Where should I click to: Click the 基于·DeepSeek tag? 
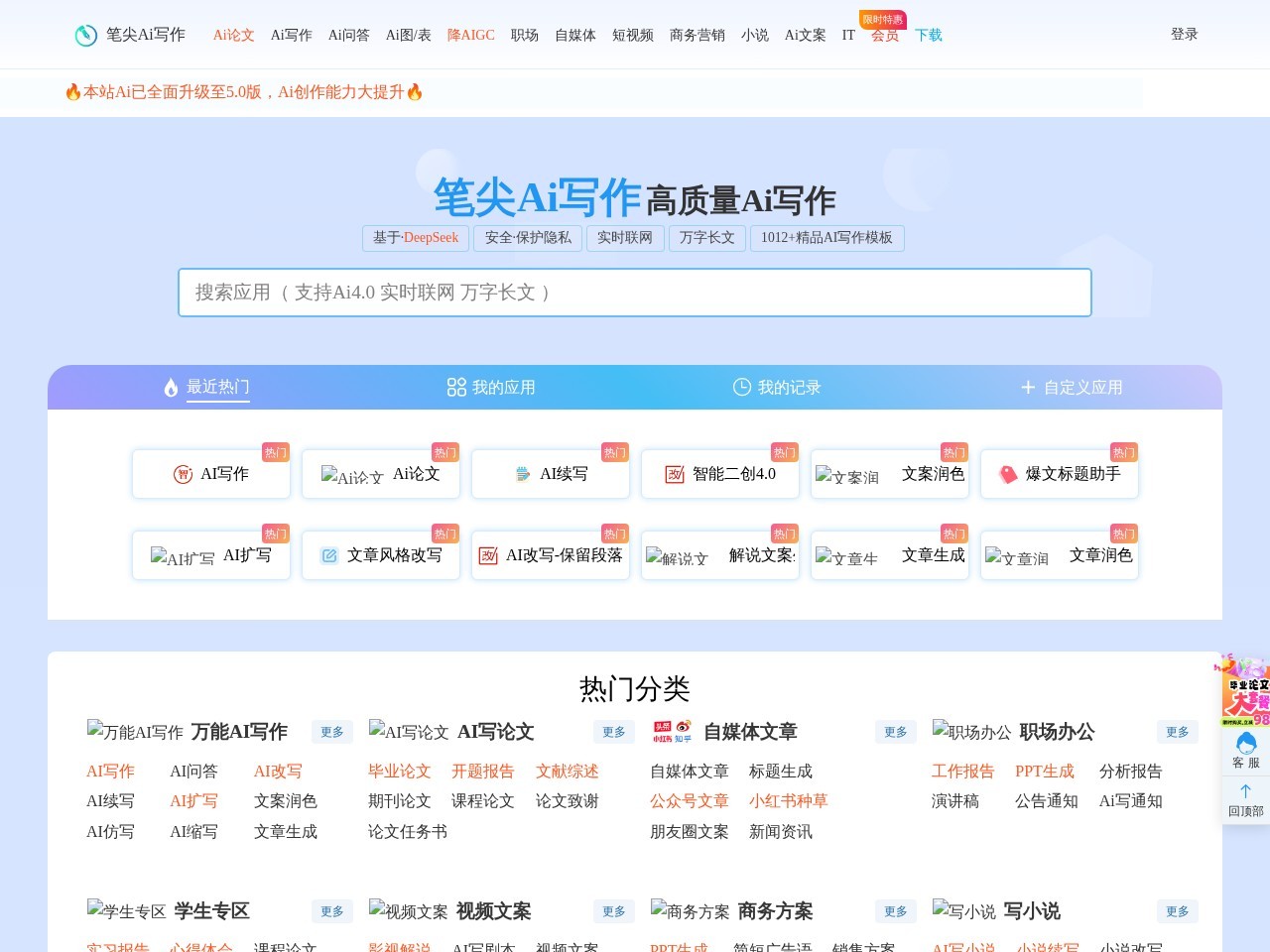coord(416,238)
